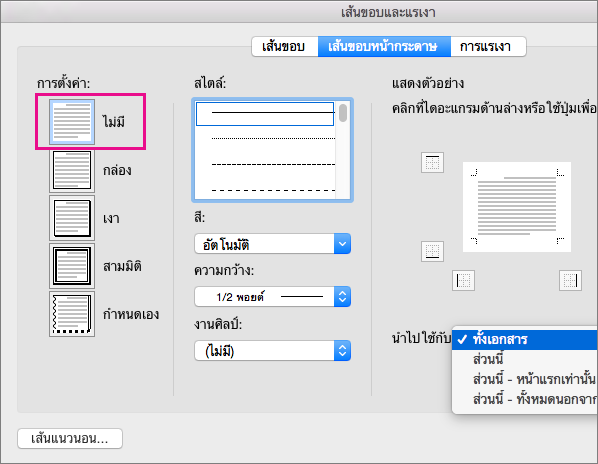This screenshot has height=464, width=598.
Task: Toggle the left border button in preview
Action: 463,281
